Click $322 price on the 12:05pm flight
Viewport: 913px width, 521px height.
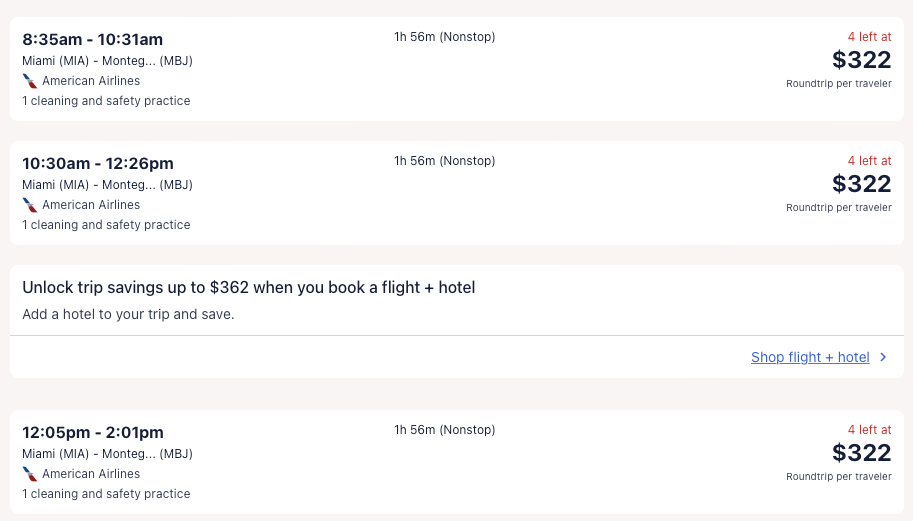tap(861, 453)
